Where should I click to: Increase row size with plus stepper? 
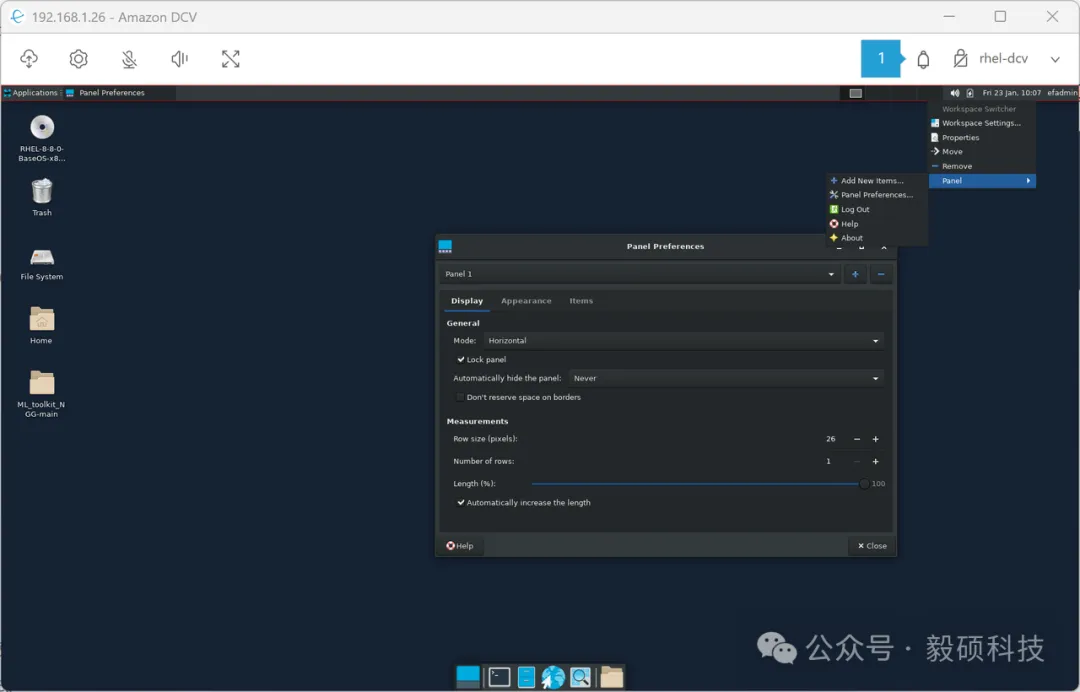point(875,439)
